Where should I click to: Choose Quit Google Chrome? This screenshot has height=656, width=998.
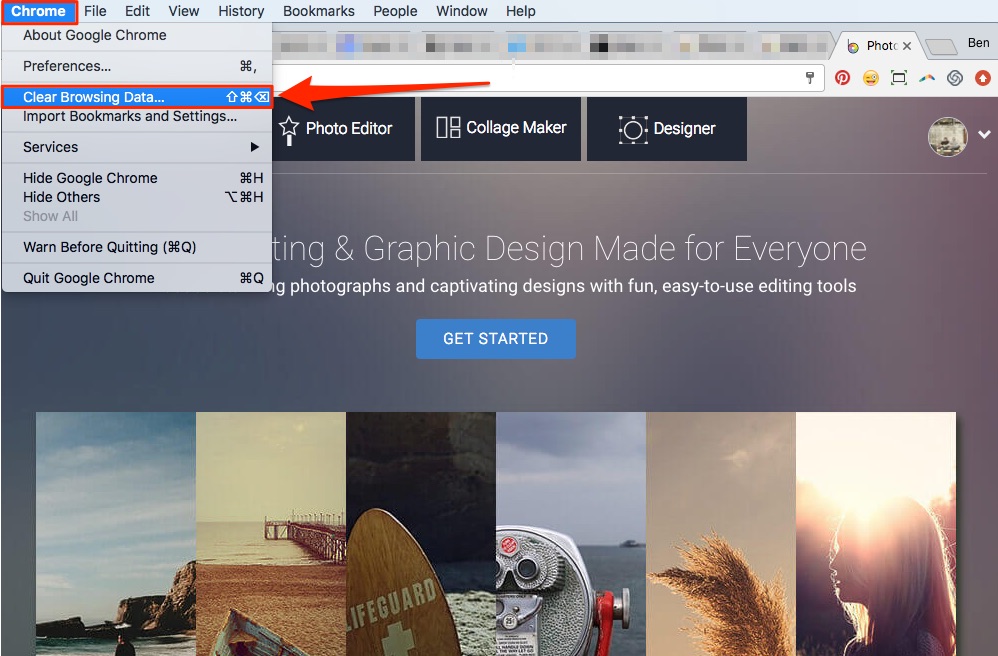tap(137, 278)
